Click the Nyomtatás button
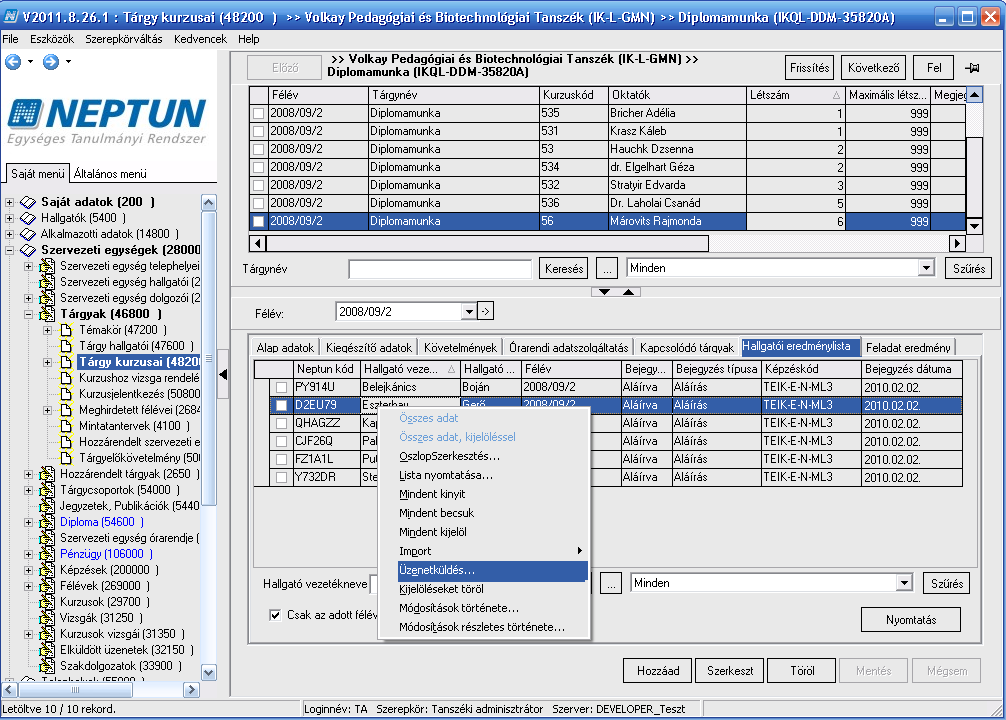 pyautogui.click(x=910, y=620)
